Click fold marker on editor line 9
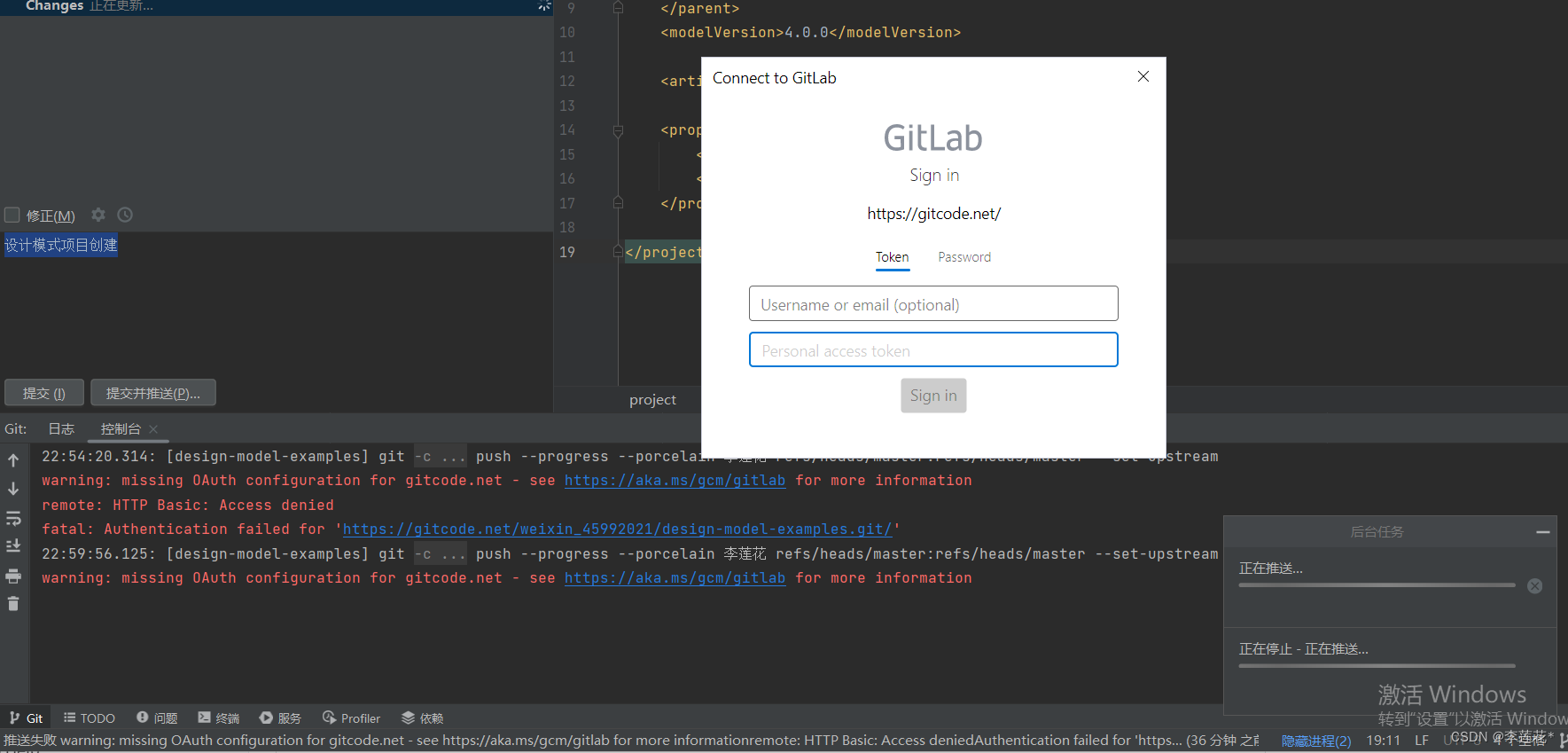Viewport: 1568px width, 753px height. (618, 8)
